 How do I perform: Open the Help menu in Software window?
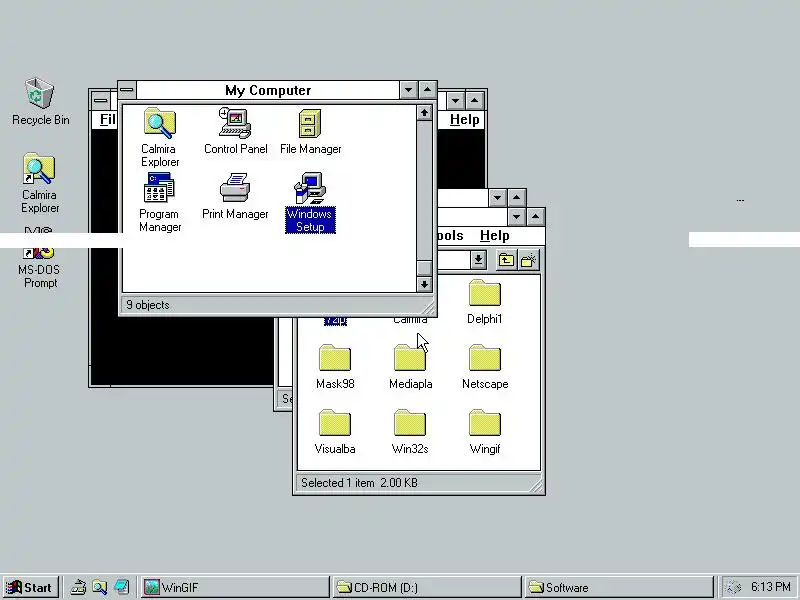point(494,236)
